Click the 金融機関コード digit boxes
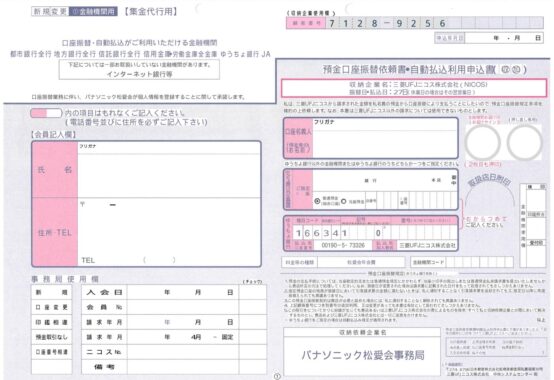 [479, 262]
